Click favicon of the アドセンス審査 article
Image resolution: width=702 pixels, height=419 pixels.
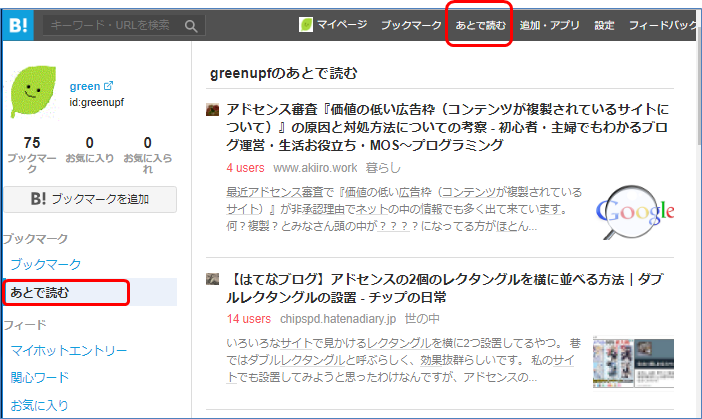click(212, 110)
